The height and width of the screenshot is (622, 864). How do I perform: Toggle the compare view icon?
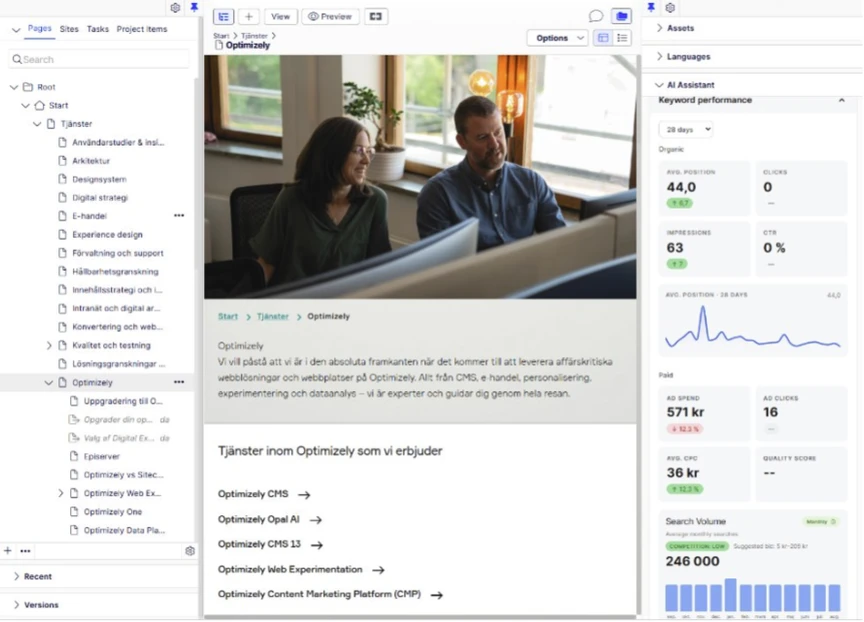(x=376, y=17)
